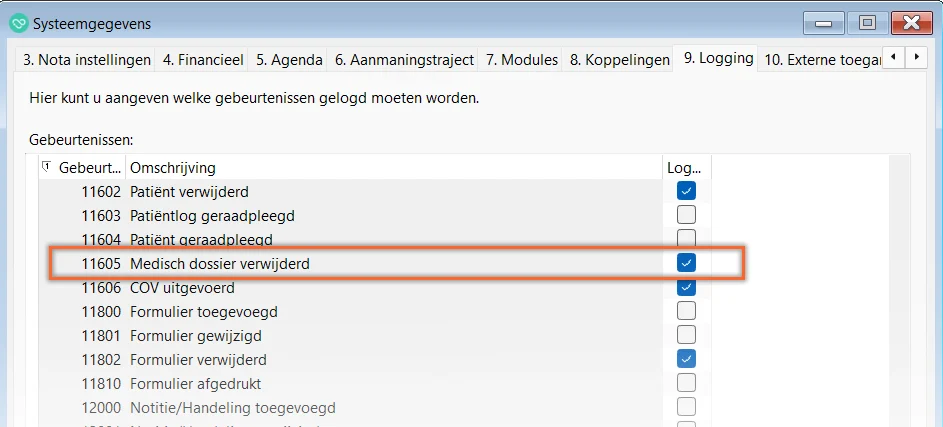Check the Formulier gewijzigd log box

click(x=686, y=335)
